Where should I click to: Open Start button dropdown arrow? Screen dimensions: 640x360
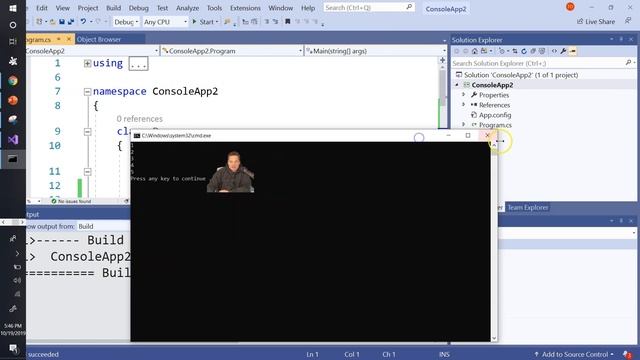click(x=217, y=22)
